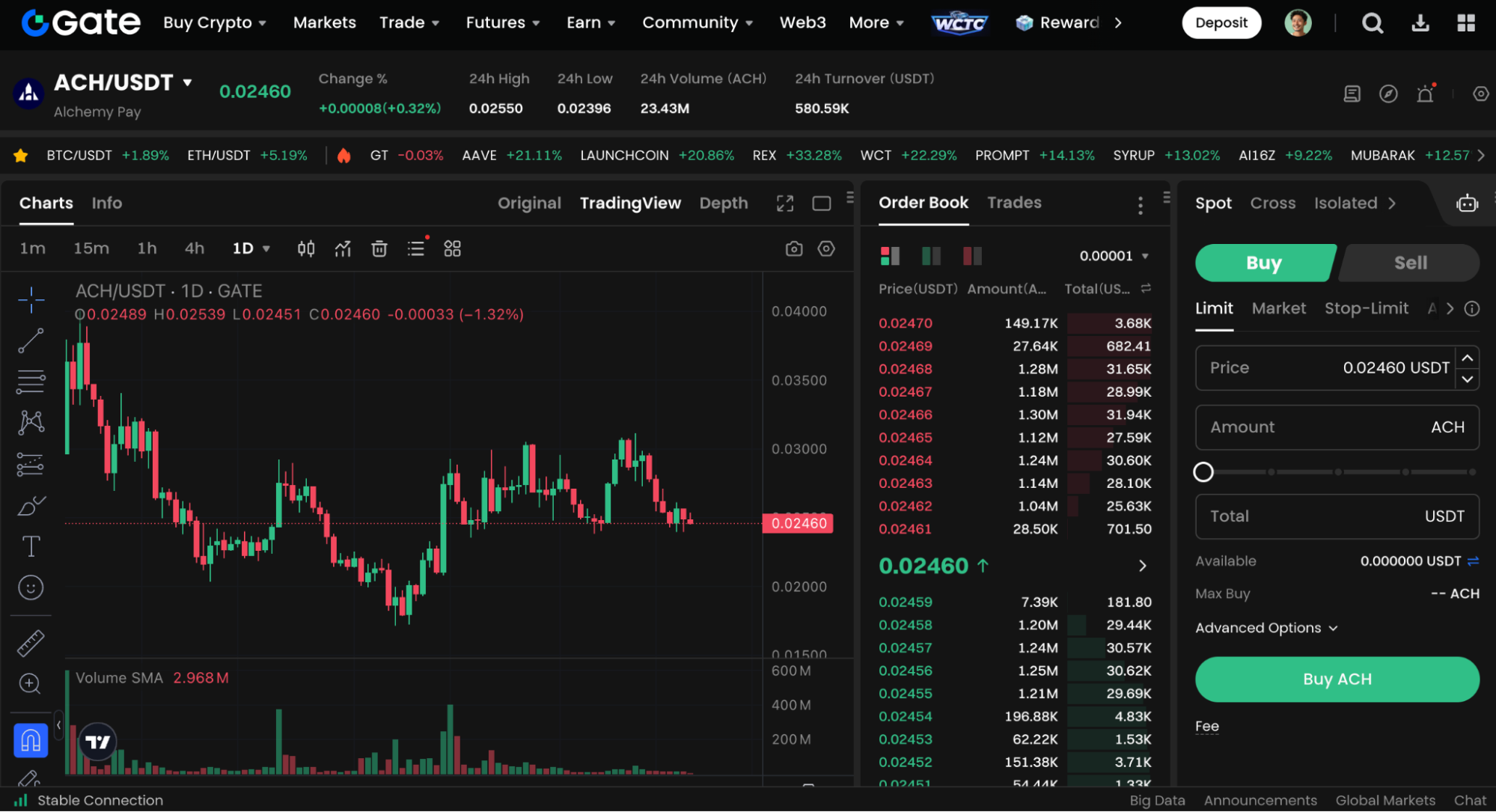This screenshot has width=1496, height=812.
Task: Expand the Trade dropdown menu
Action: pyautogui.click(x=409, y=22)
